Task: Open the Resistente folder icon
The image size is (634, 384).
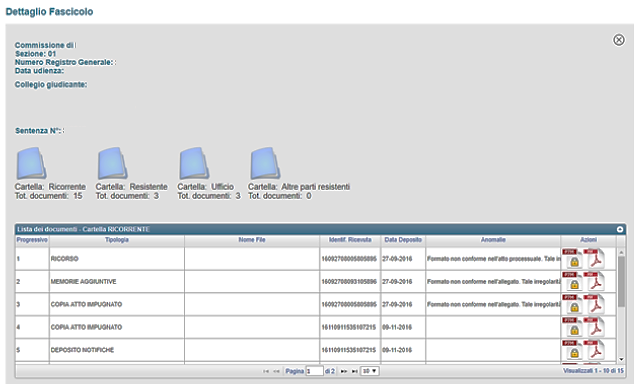Action: 112,163
